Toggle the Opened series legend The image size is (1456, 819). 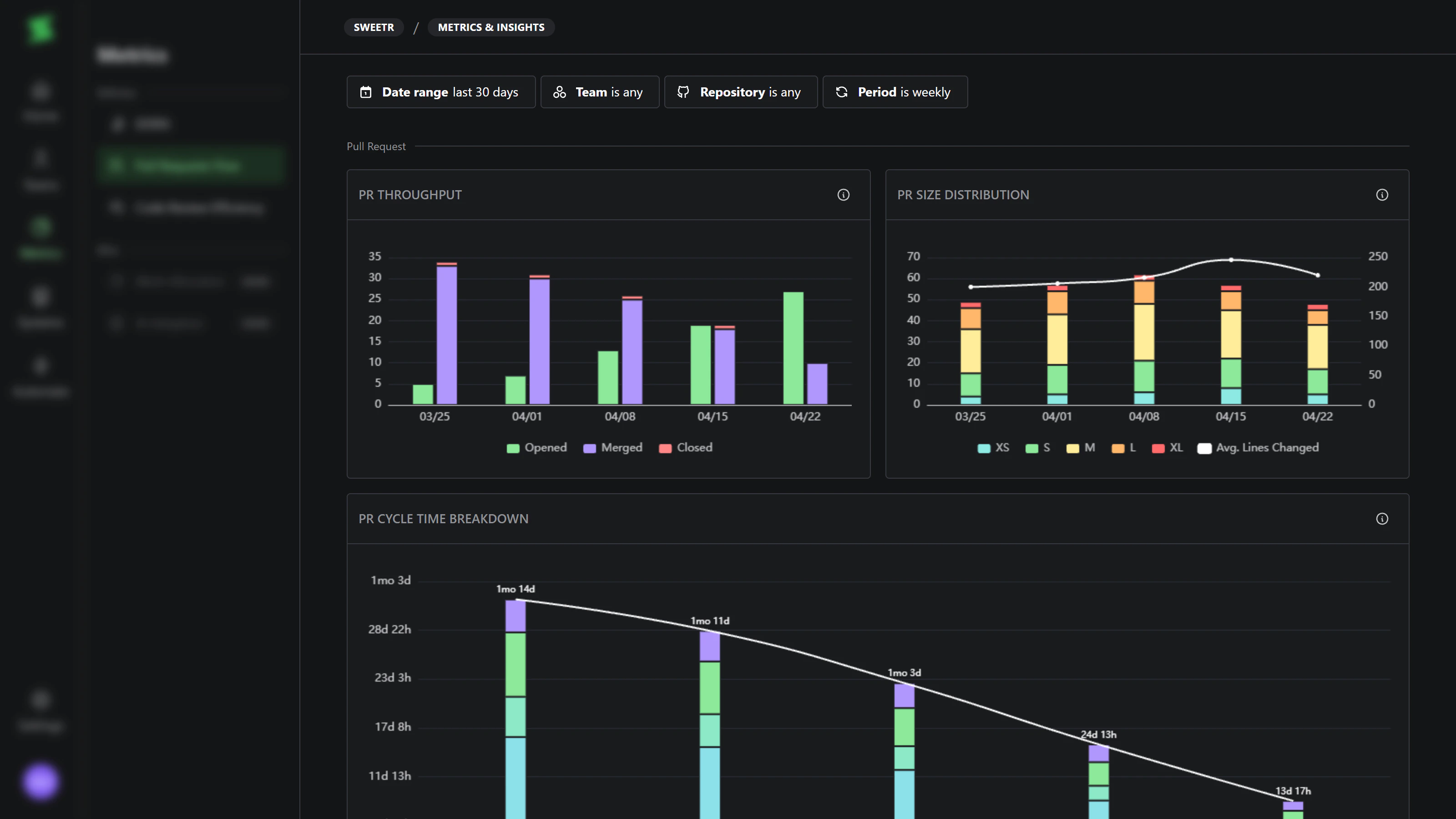(537, 448)
